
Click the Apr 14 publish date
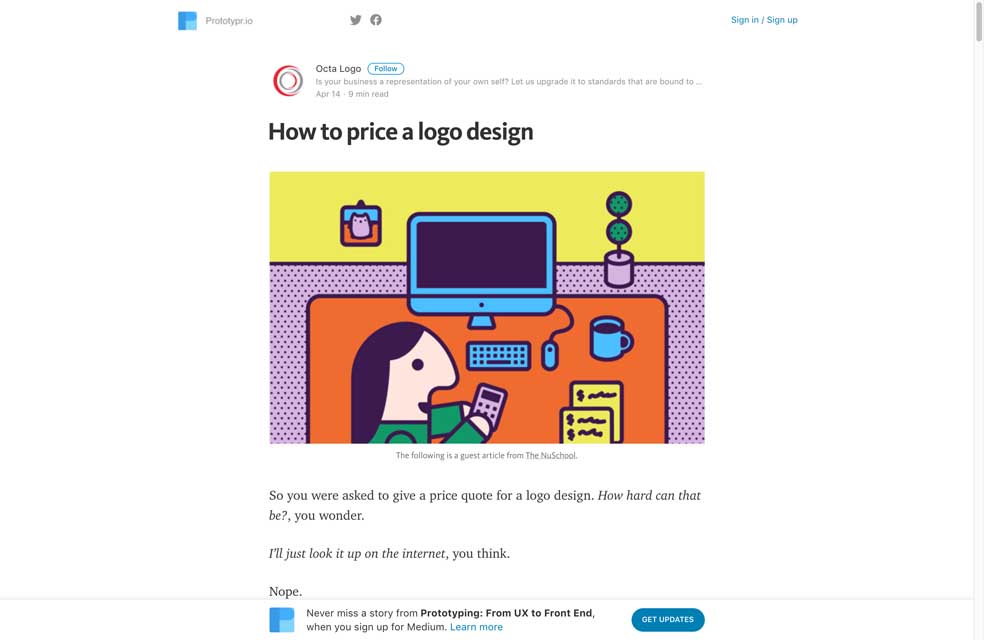328,94
